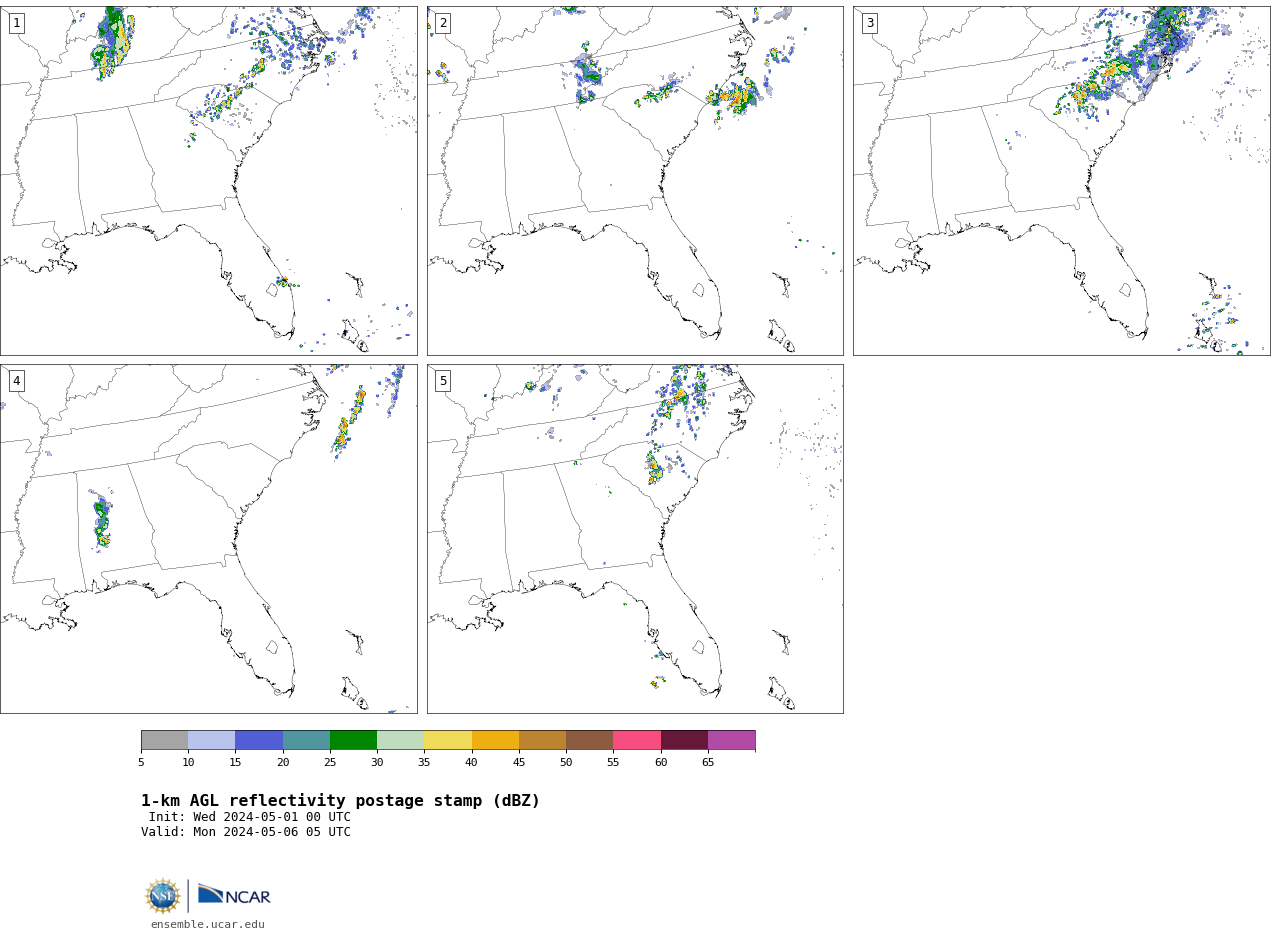Image resolution: width=1280 pixels, height=936 pixels.
Task: Click the yellow 35-40 dBZ swatch
Action: click(448, 740)
